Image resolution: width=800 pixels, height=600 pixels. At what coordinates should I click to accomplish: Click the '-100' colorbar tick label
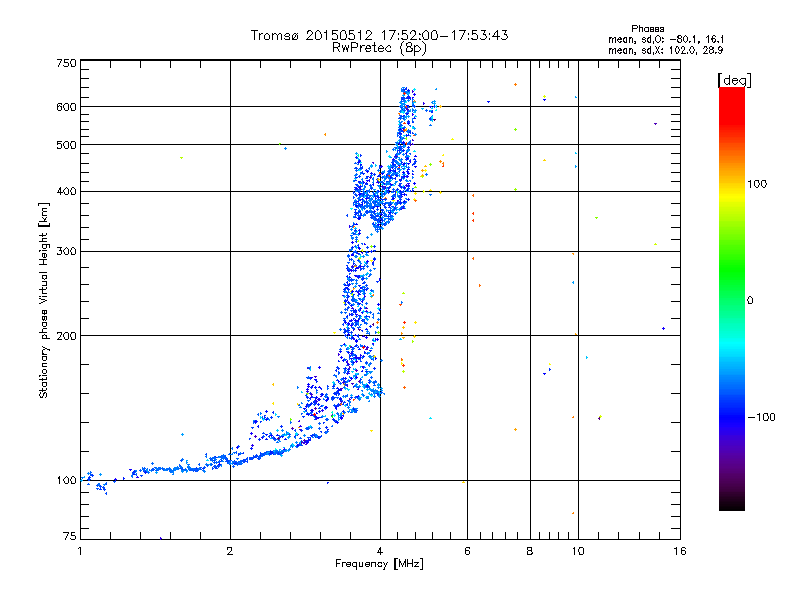point(761,417)
